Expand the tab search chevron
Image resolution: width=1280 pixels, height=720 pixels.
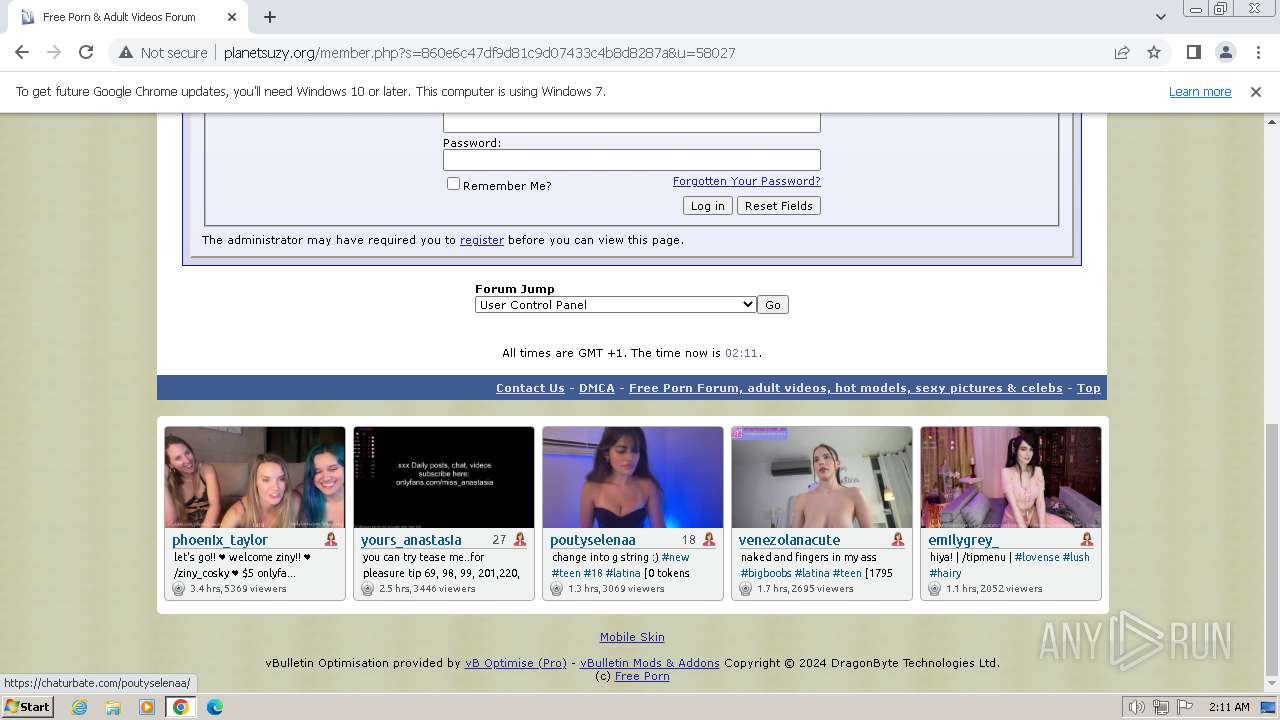(x=1161, y=17)
